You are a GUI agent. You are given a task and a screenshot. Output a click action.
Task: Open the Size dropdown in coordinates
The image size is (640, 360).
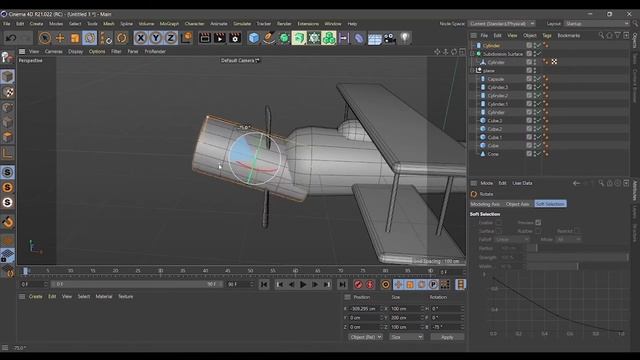point(406,337)
